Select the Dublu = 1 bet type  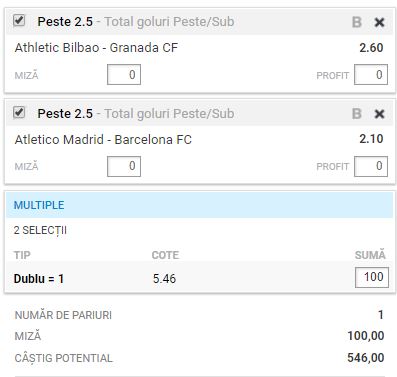(x=39, y=279)
